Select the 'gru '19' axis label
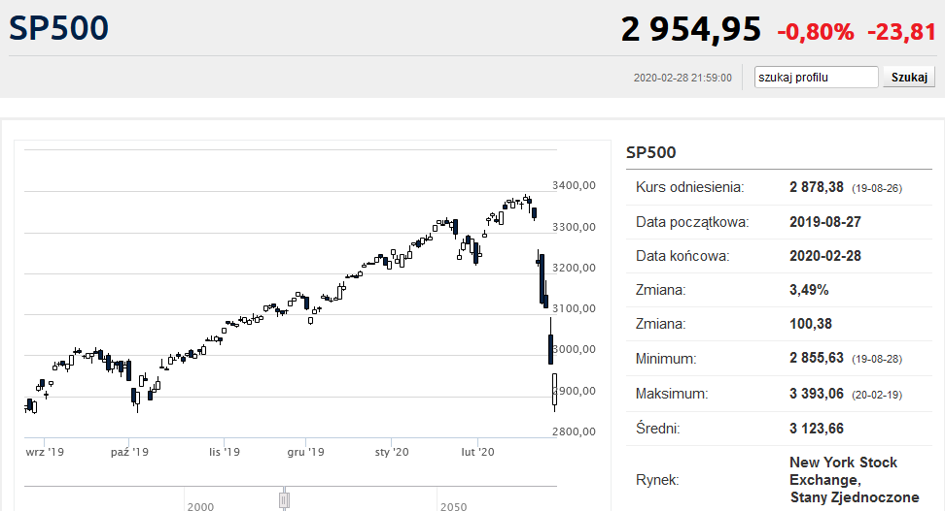Image resolution: width=945 pixels, height=511 pixels. [x=306, y=452]
